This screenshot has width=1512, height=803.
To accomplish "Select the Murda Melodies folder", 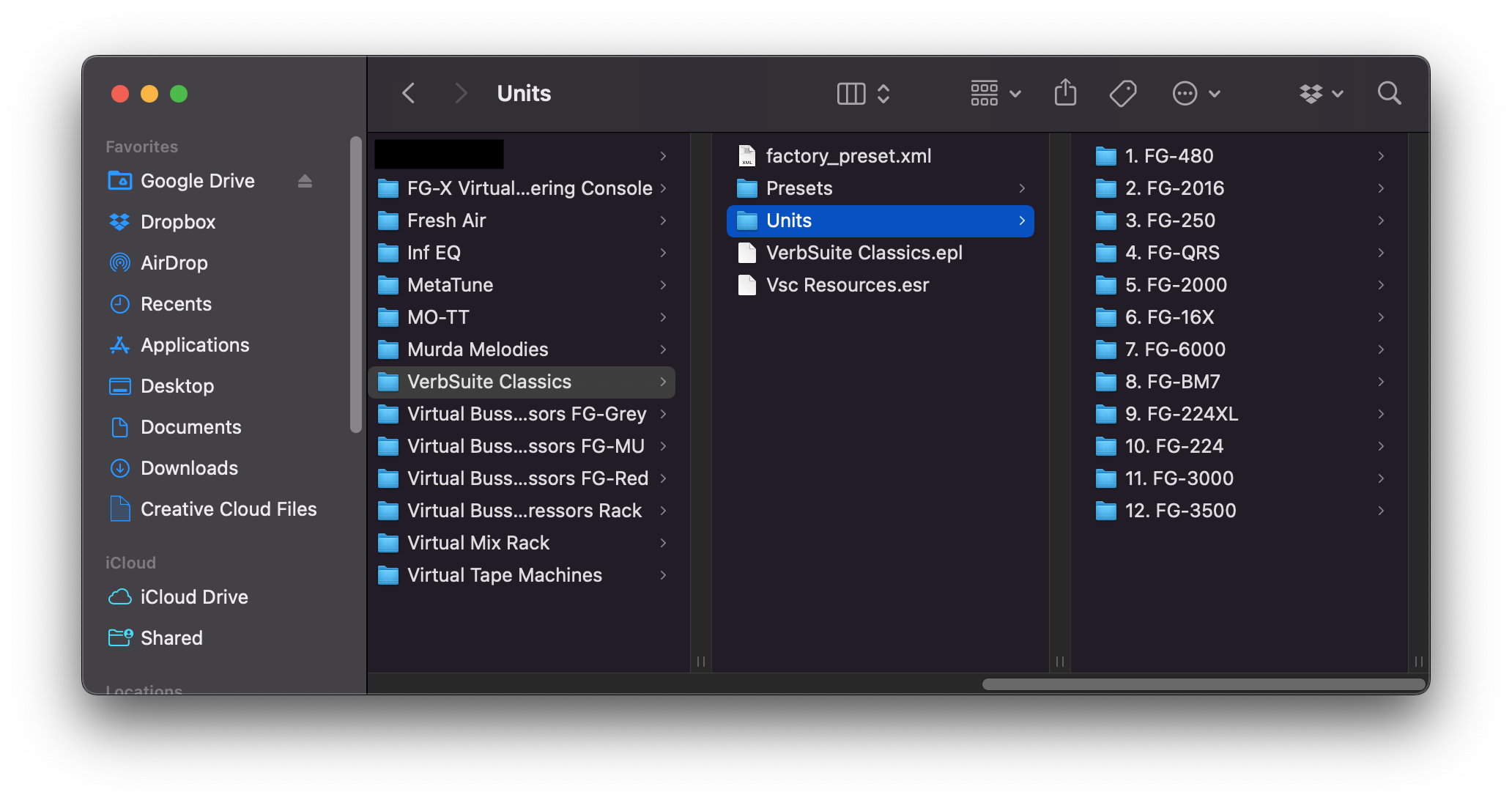I will coord(522,349).
